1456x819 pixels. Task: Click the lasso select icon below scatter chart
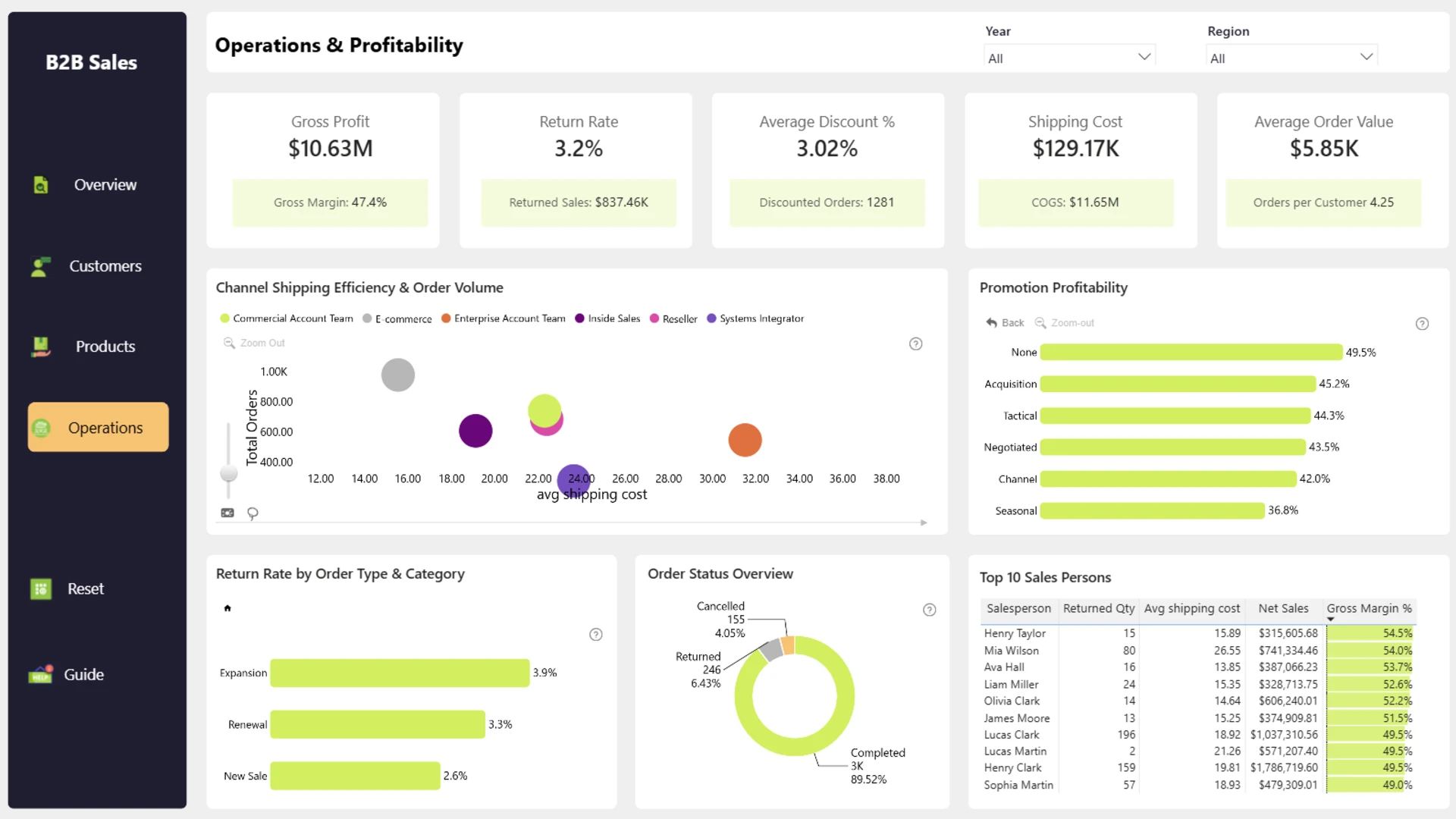(253, 513)
